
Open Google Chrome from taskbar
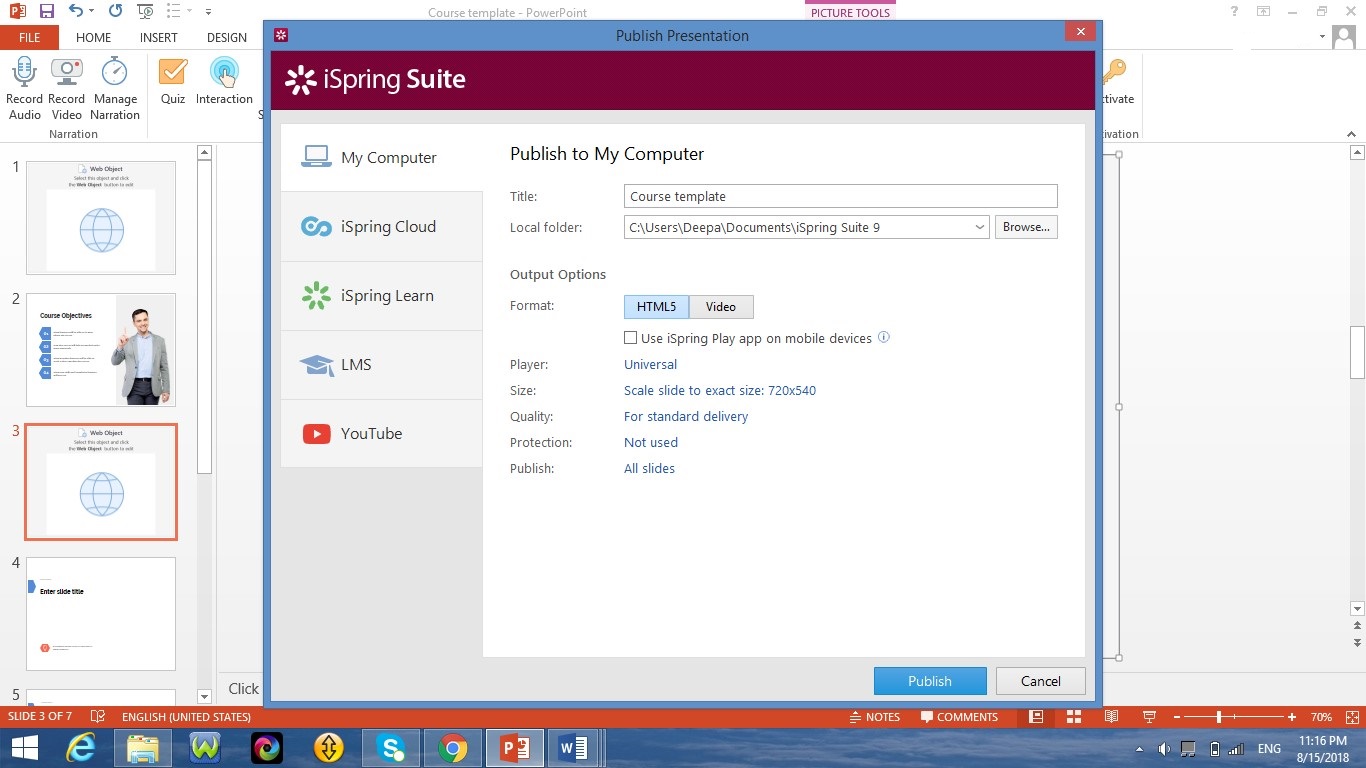pos(453,748)
